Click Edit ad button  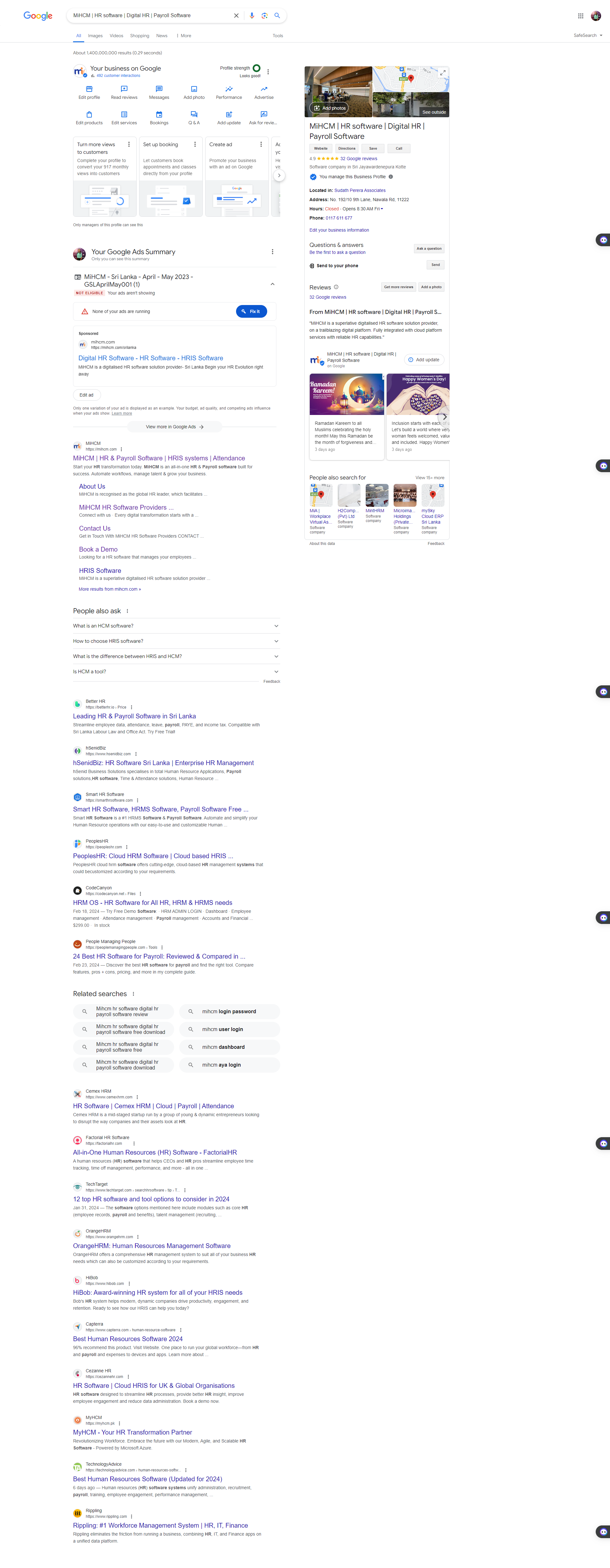[86, 395]
